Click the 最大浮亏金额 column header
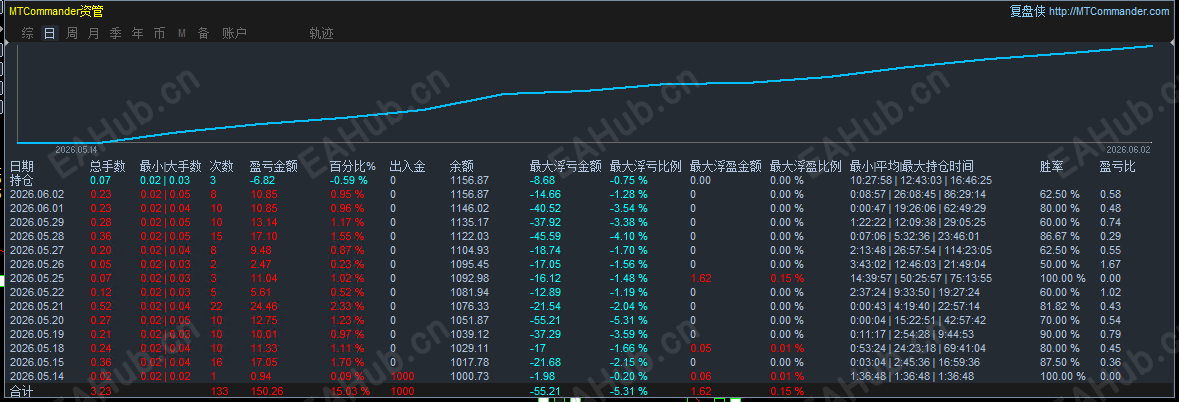Image resolution: width=1179 pixels, height=402 pixels. pos(566,166)
